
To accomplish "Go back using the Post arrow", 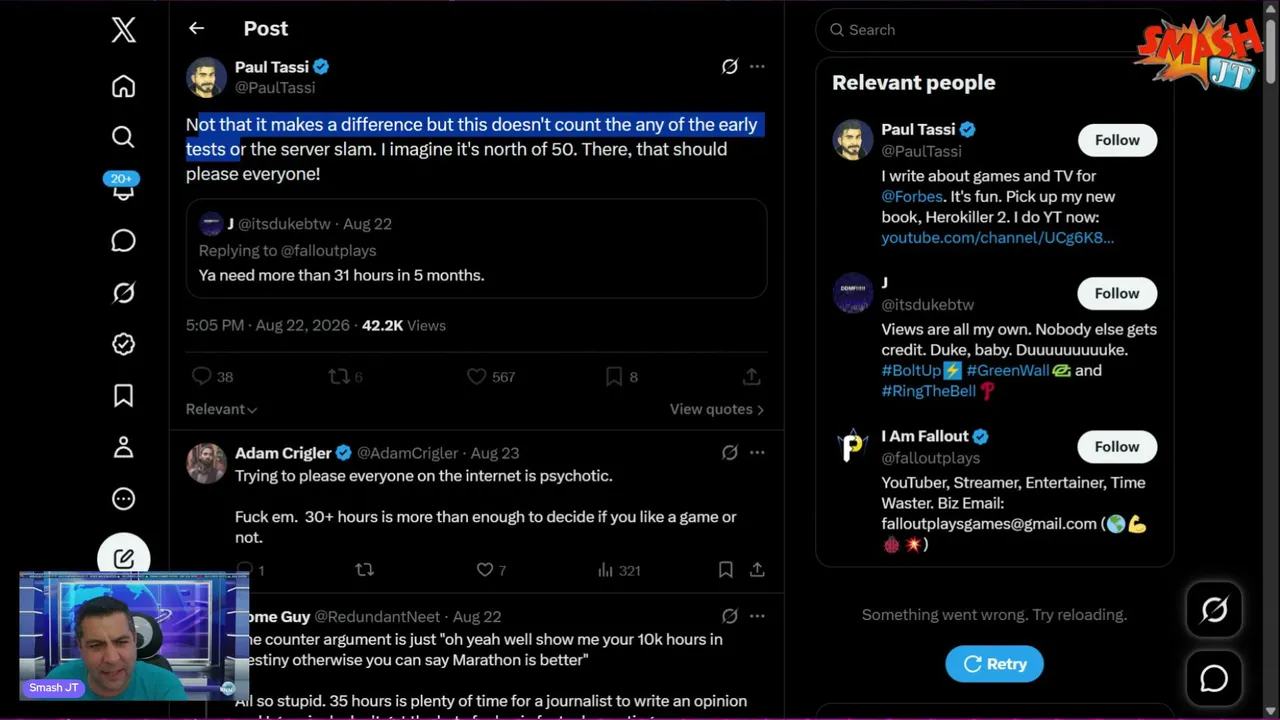I will [x=196, y=29].
